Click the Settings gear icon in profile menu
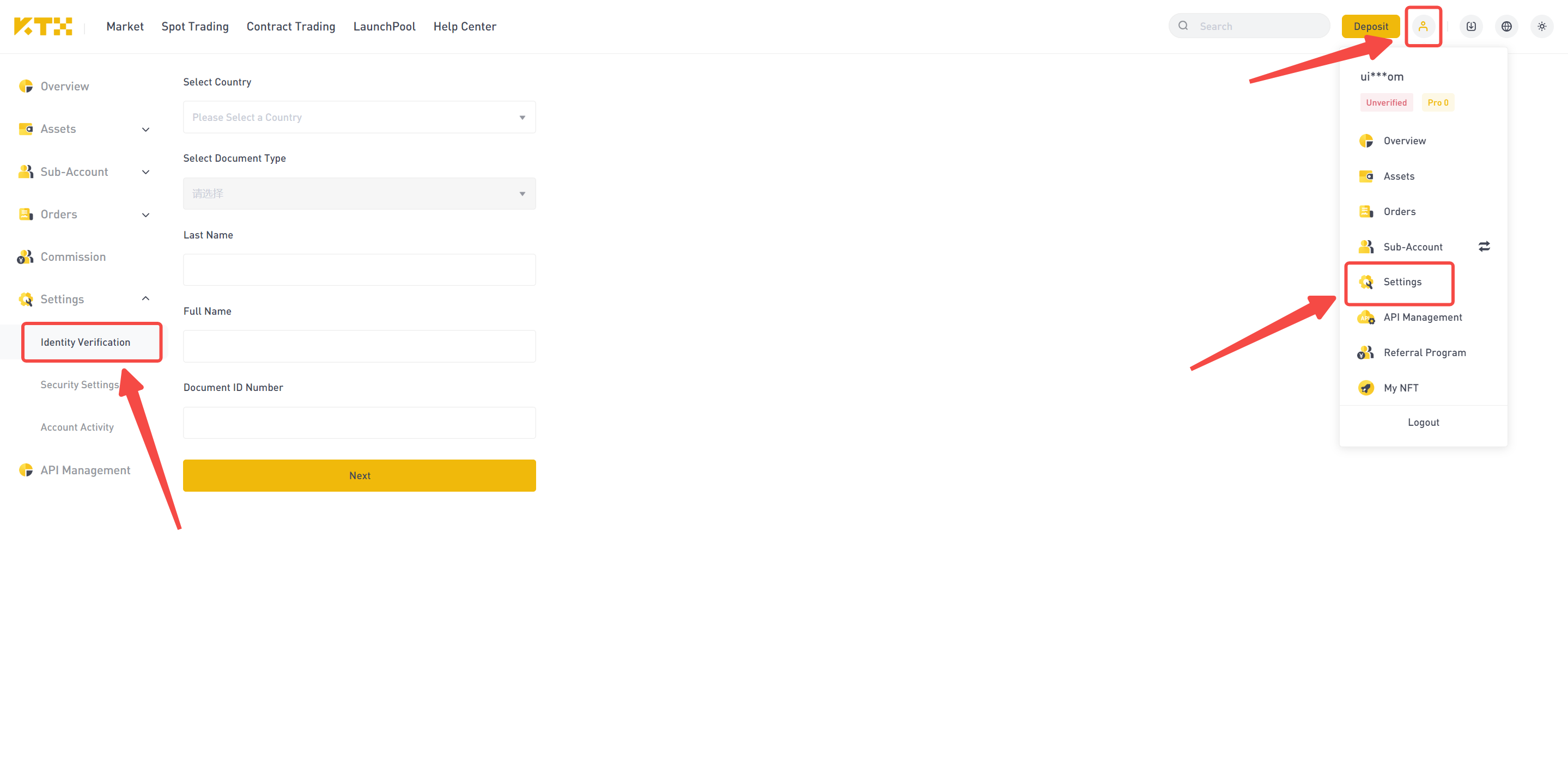1568x771 pixels. 1365,282
